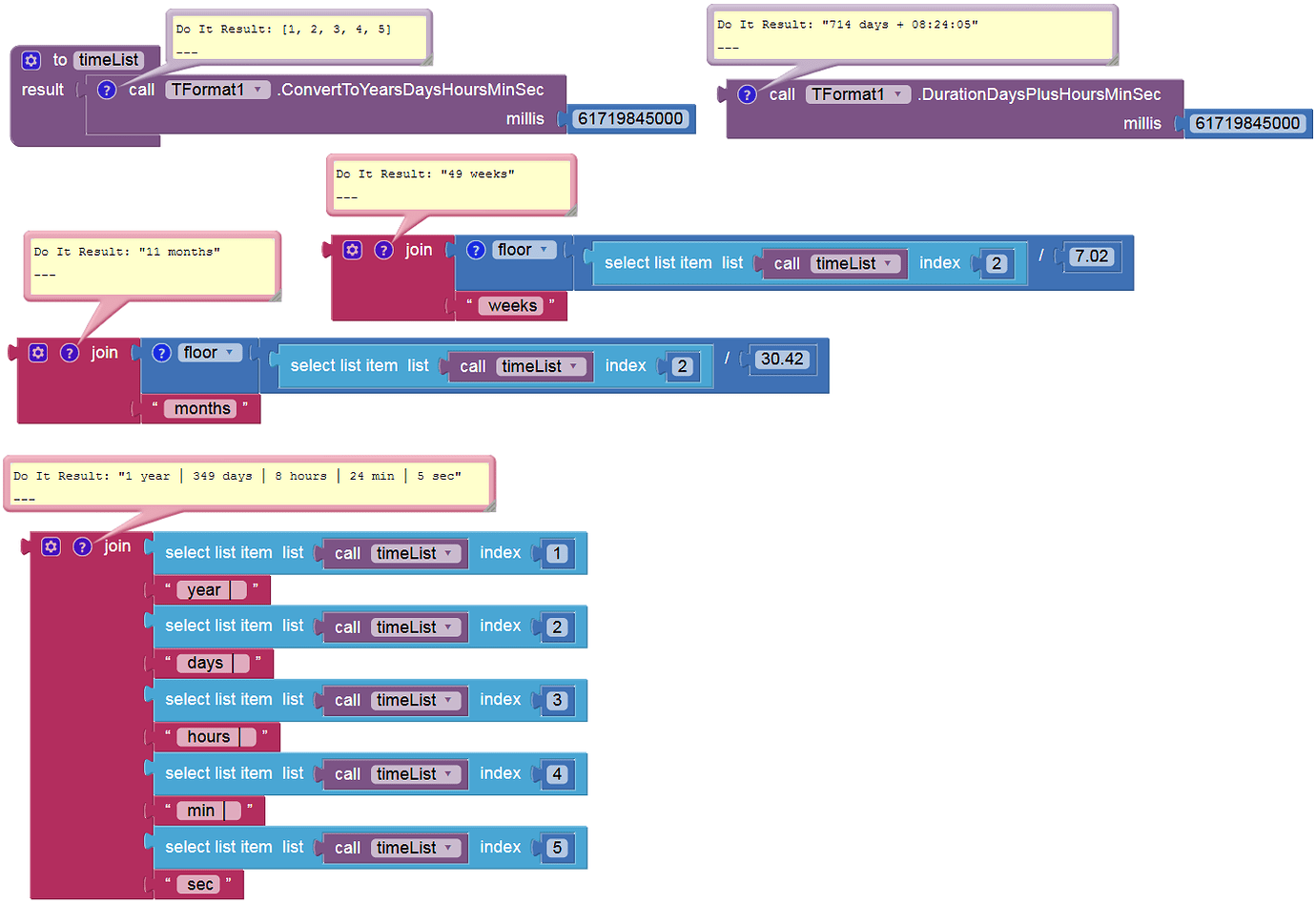Click the "result" label on the timeList procedure
The width and height of the screenshot is (1316, 904).
(x=43, y=90)
